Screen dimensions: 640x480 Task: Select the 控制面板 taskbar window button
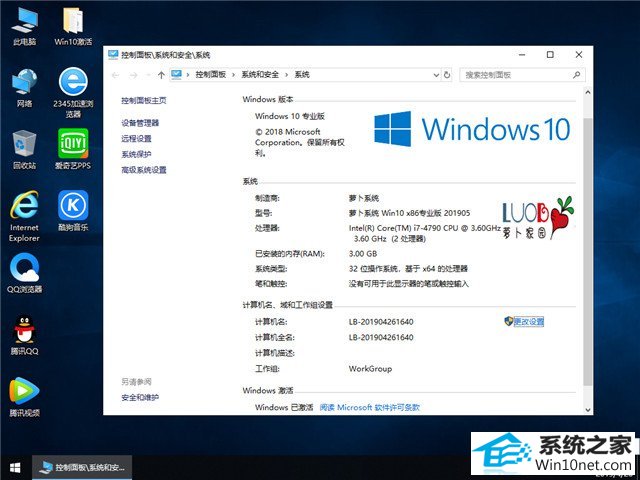point(82,468)
